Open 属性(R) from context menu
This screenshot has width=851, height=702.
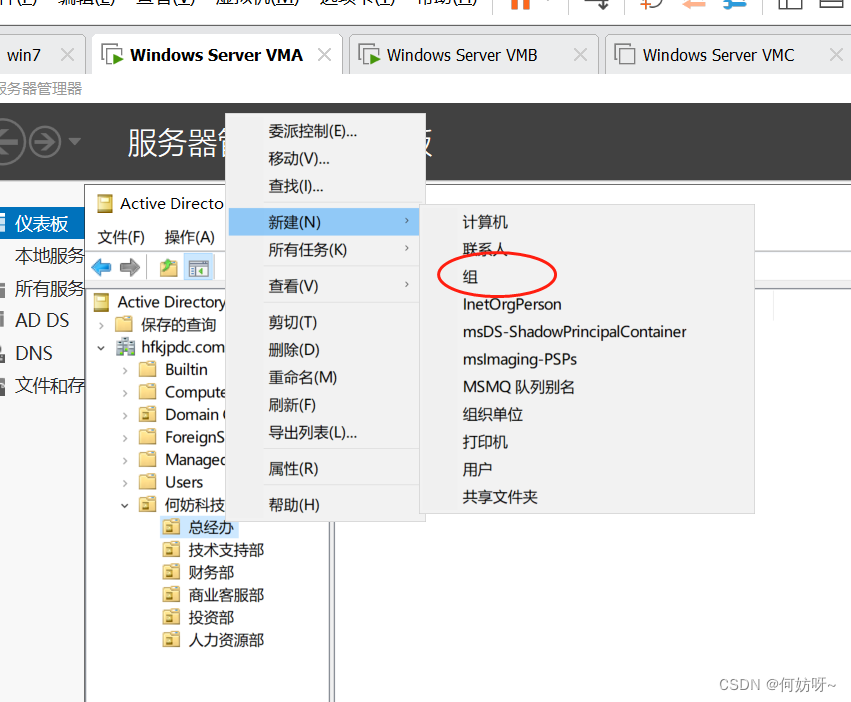293,469
